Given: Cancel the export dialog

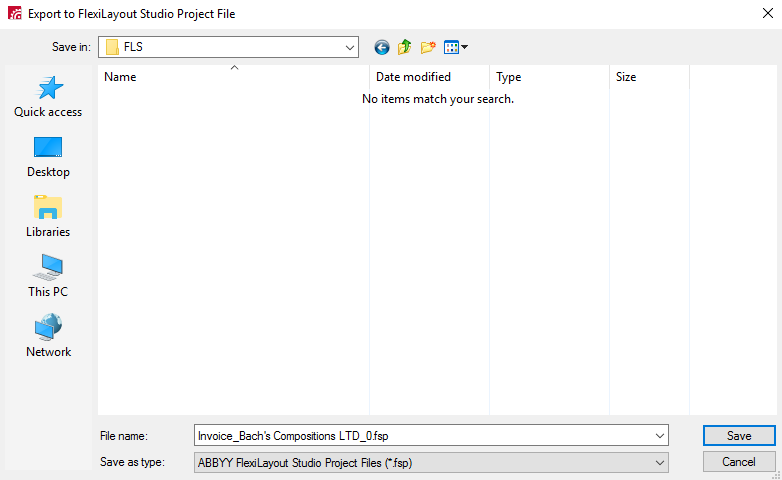Looking at the screenshot, I should pyautogui.click(x=739, y=462).
